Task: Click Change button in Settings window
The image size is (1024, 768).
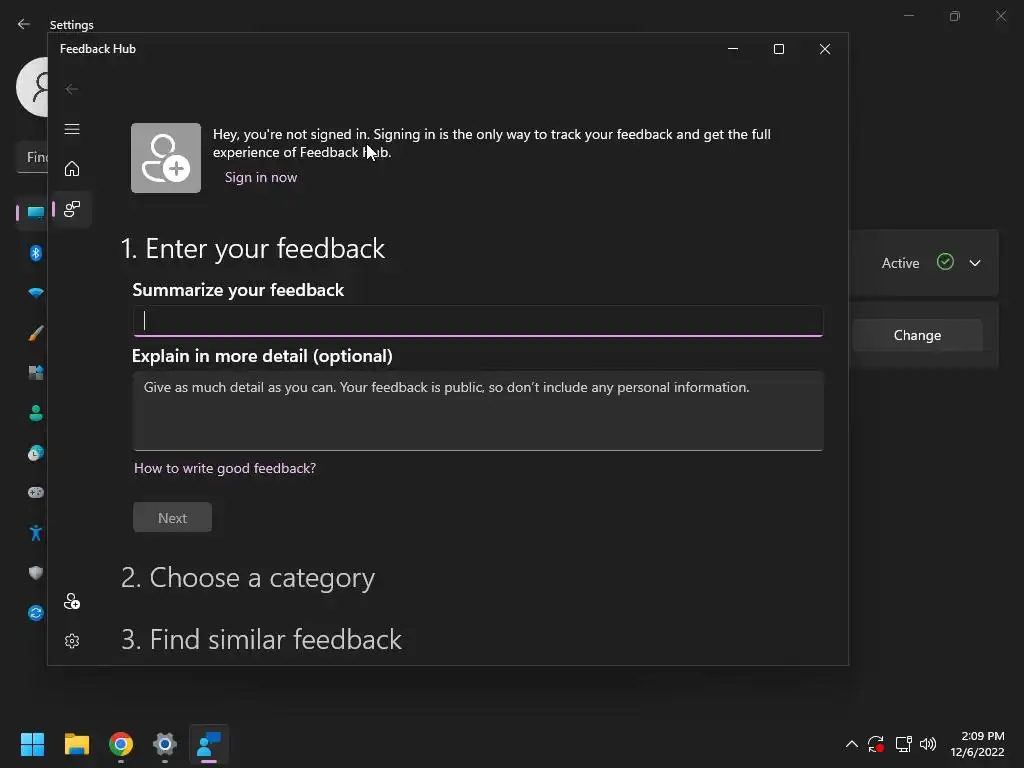Action: 917,335
